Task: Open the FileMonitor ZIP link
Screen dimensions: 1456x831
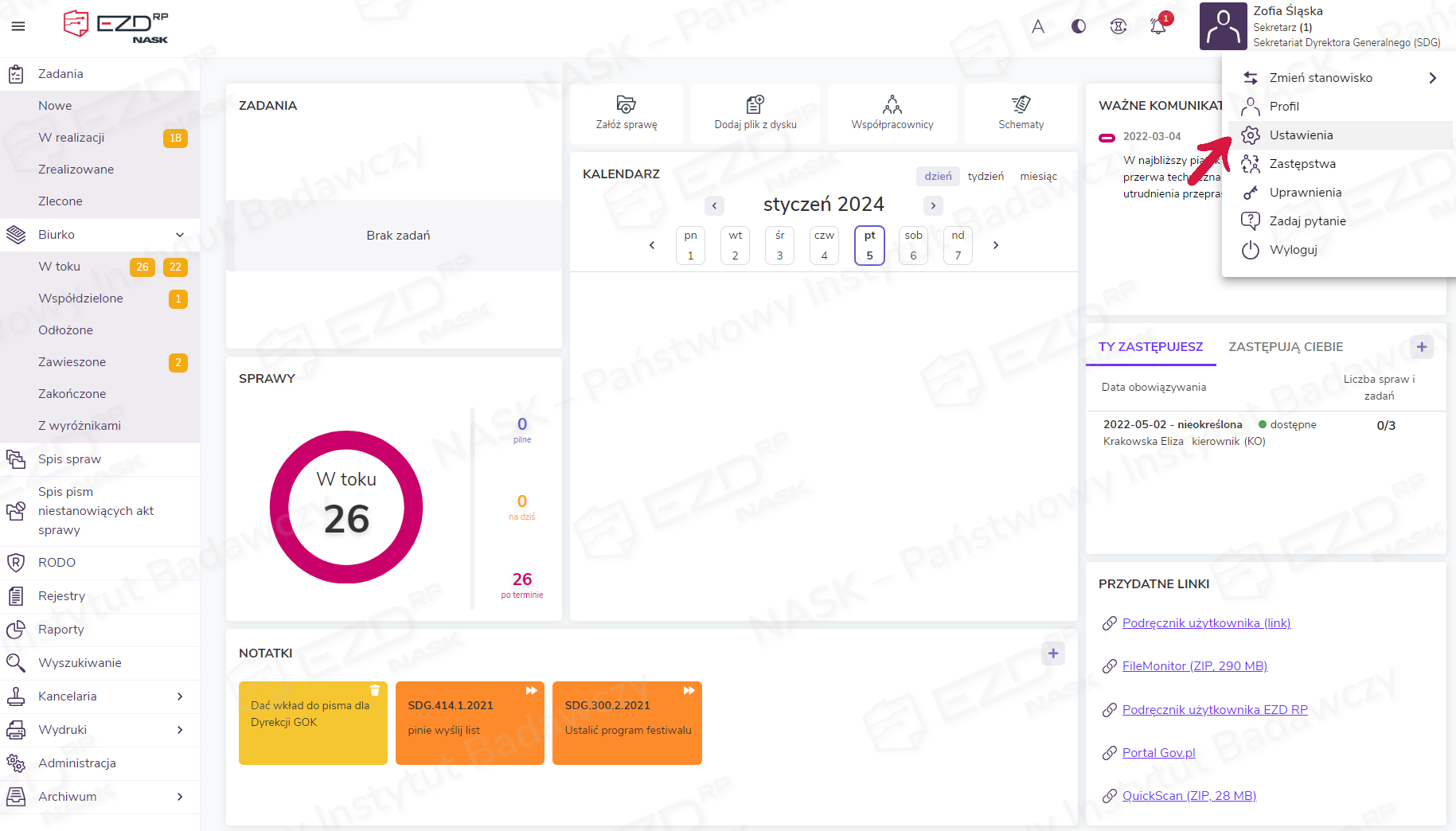Action: (1194, 666)
